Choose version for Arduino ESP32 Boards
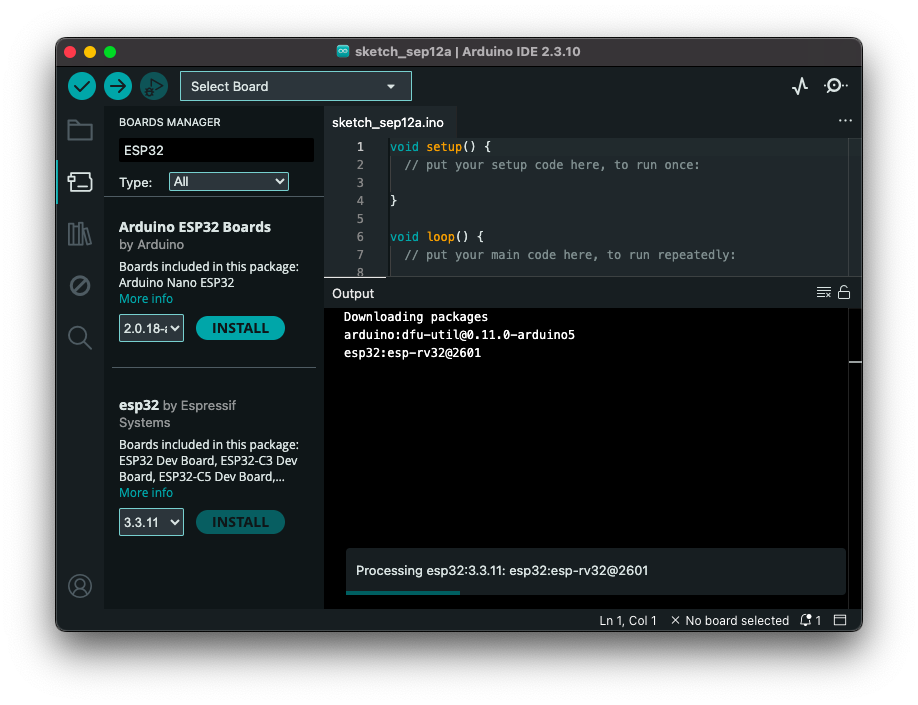This screenshot has width=918, height=705. 151,328
